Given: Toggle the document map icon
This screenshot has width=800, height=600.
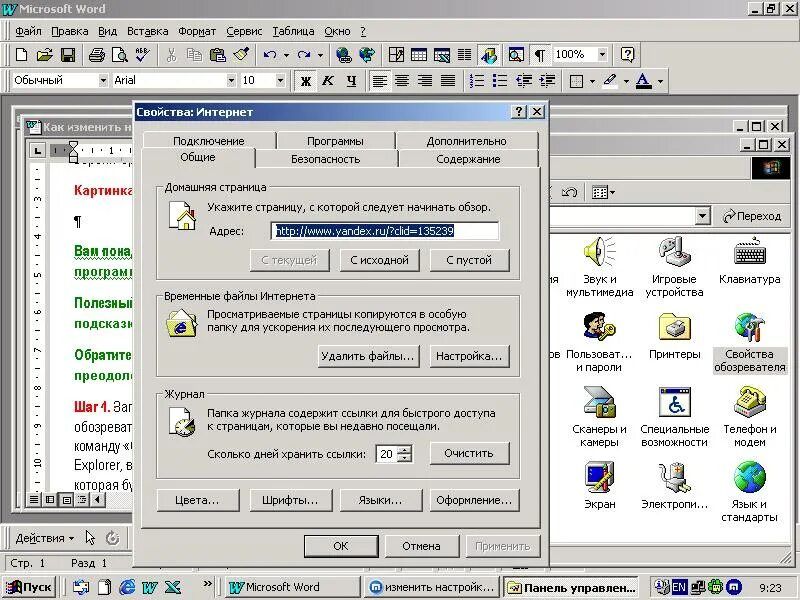Looking at the screenshot, I should coord(516,55).
